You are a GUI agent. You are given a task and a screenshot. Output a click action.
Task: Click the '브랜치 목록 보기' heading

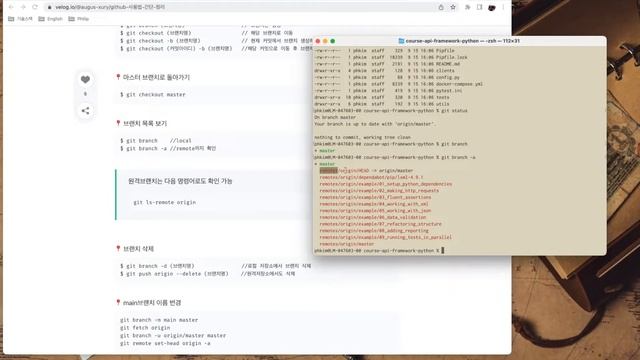pyautogui.click(x=145, y=123)
